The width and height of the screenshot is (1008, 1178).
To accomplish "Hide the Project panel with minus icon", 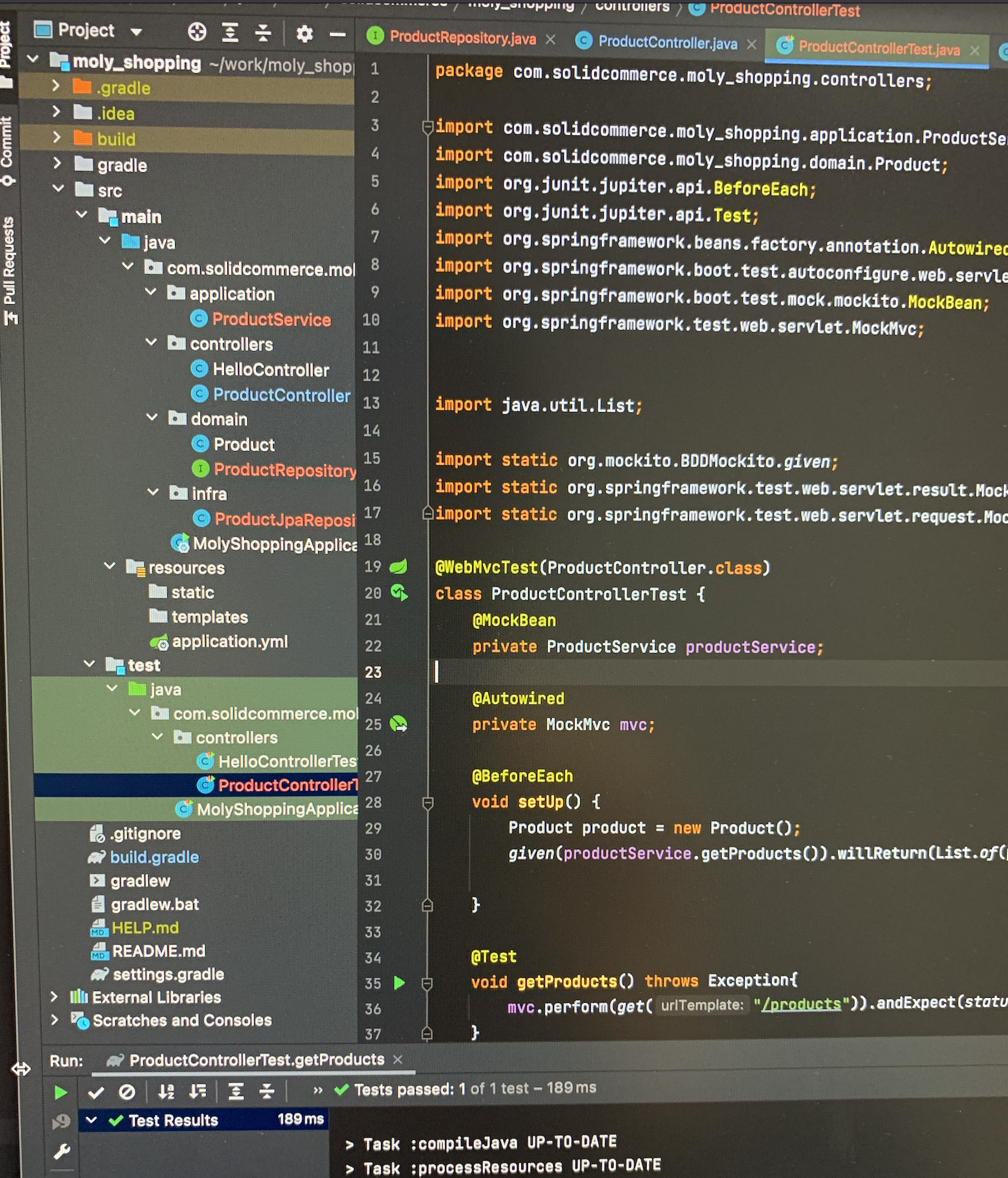I will (x=338, y=35).
